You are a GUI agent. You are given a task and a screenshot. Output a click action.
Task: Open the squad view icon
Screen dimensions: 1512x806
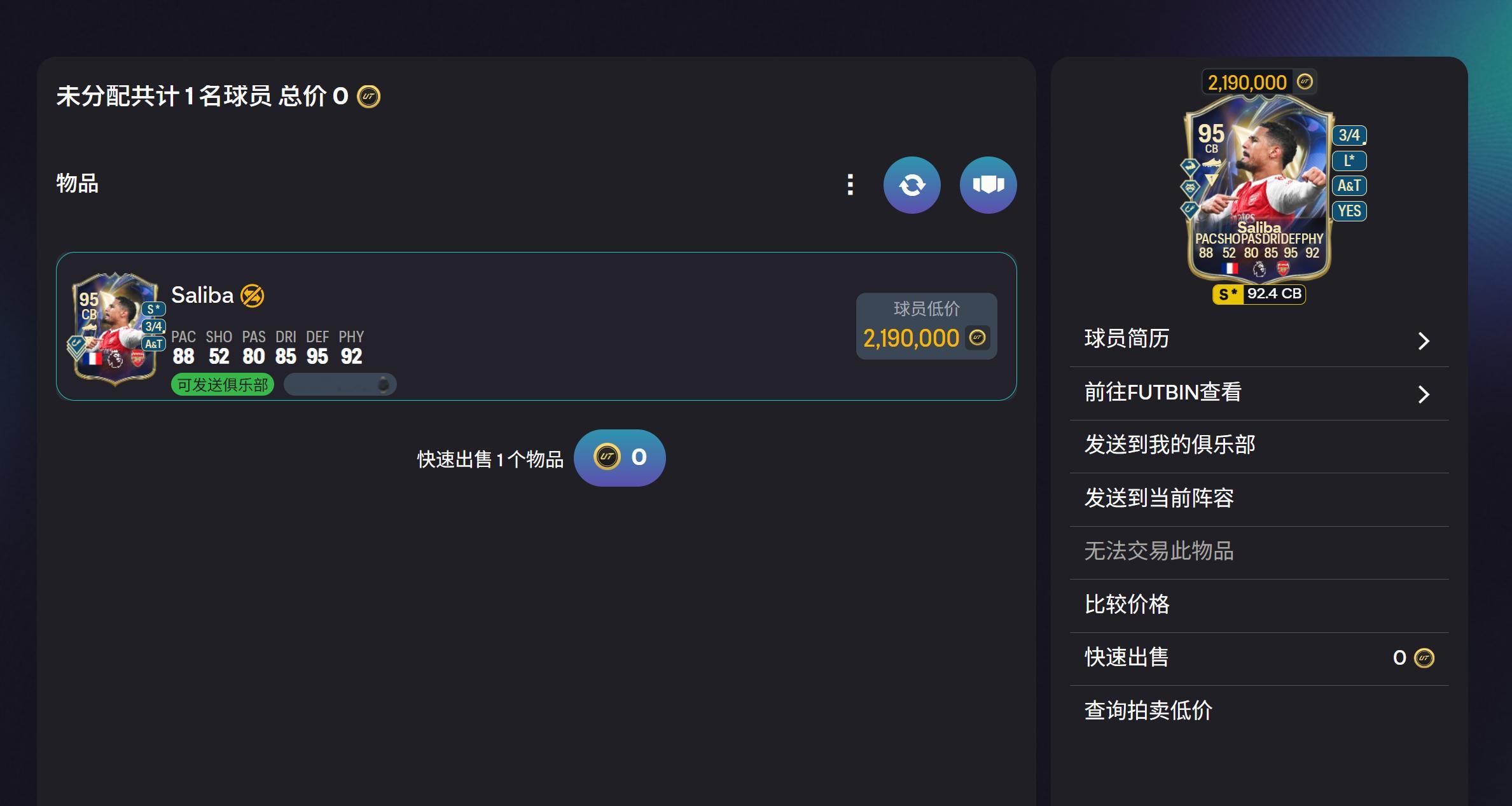tap(988, 184)
